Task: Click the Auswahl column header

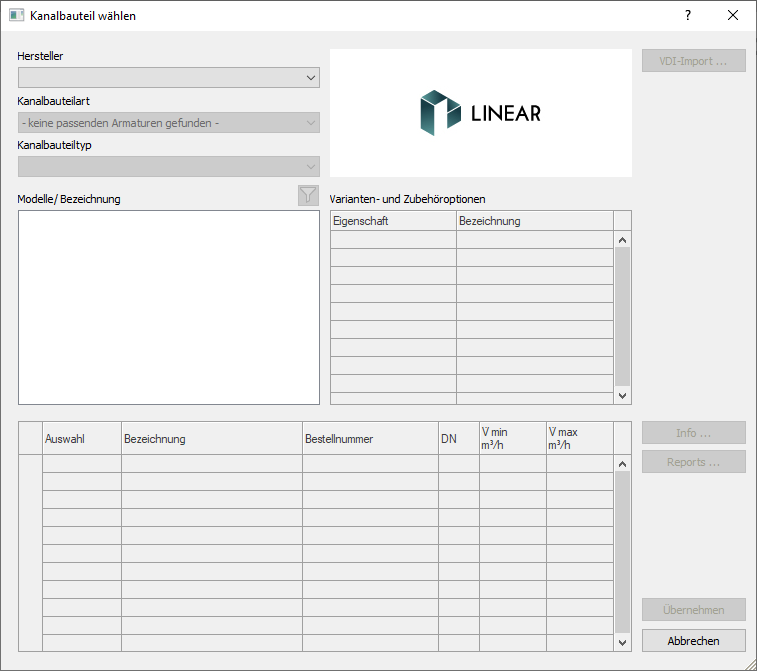Action: [x=82, y=439]
